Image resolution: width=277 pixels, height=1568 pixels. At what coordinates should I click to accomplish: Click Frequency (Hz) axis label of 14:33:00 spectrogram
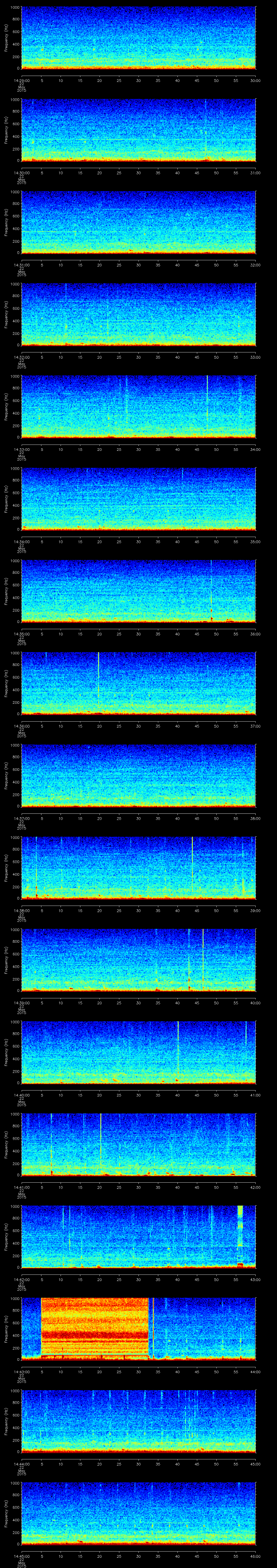6,407
